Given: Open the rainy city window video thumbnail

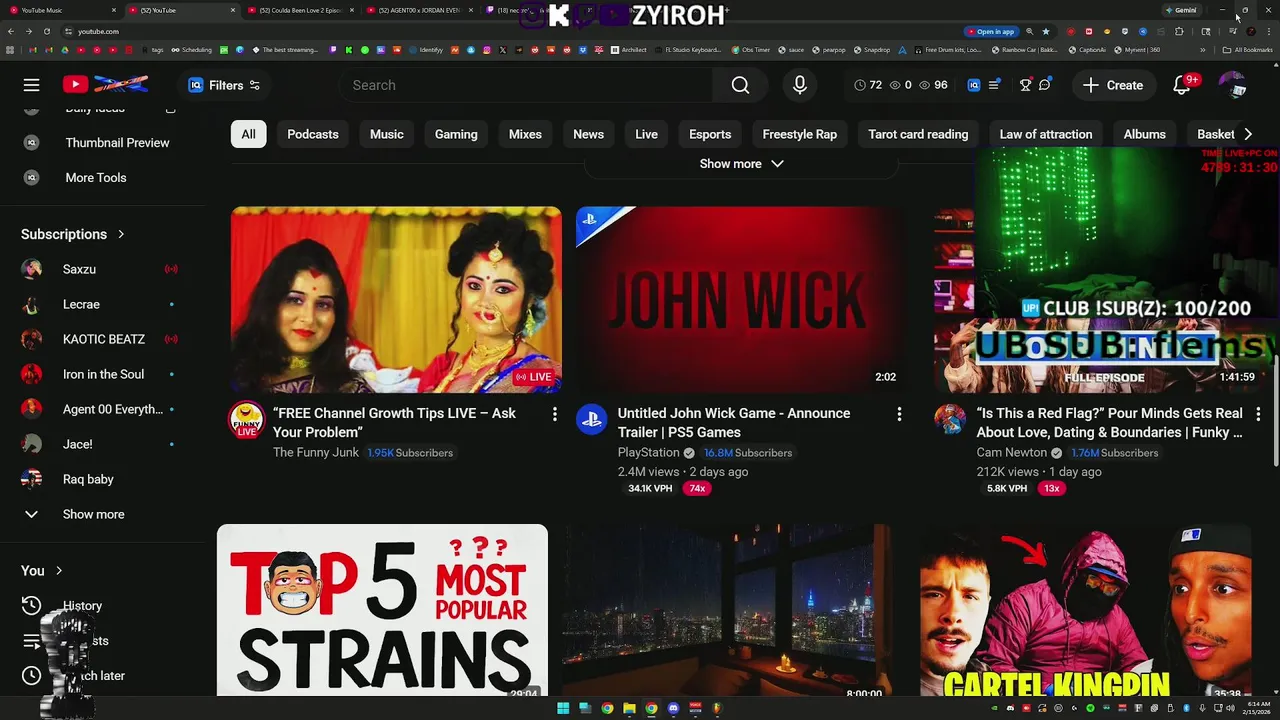Looking at the screenshot, I should pyautogui.click(x=727, y=610).
